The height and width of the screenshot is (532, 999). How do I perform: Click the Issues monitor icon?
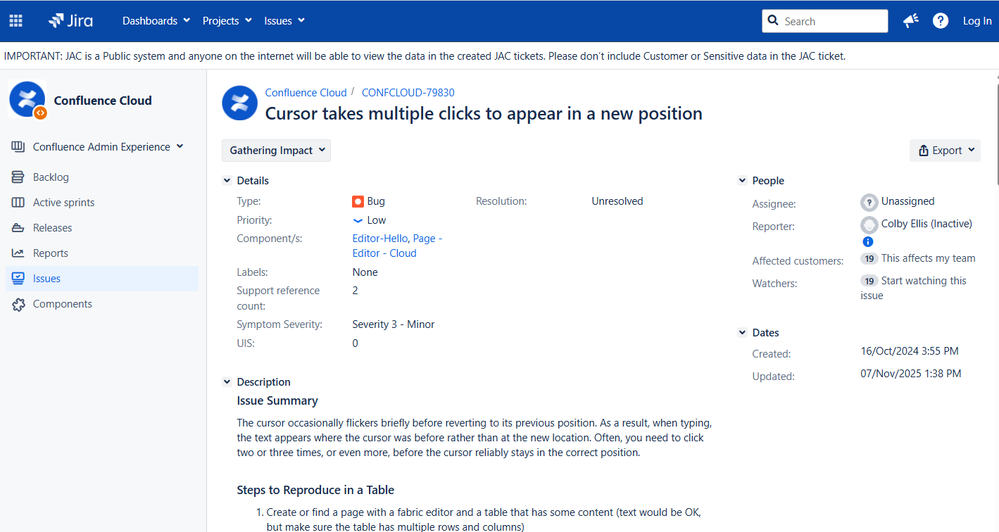(18, 278)
